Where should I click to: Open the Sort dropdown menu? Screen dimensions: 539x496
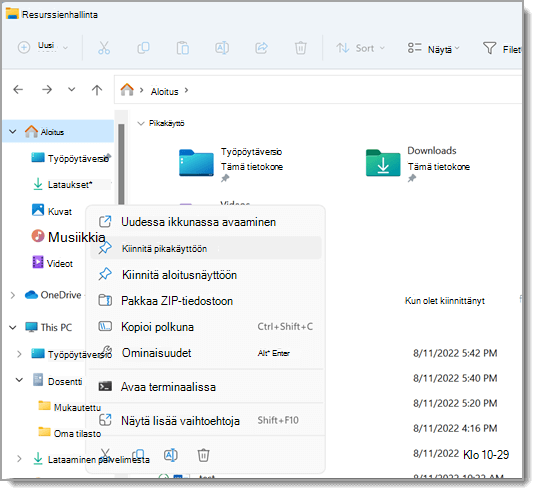pyautogui.click(x=360, y=48)
